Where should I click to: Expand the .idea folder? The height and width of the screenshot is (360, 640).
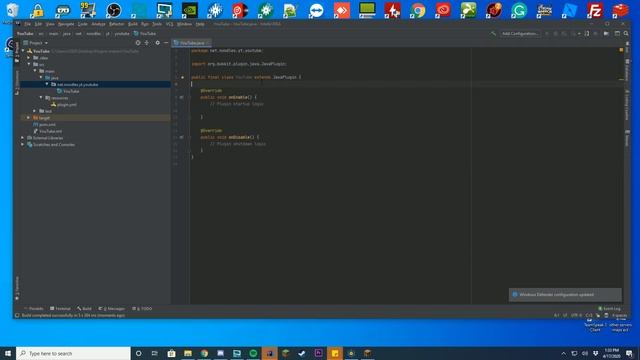(29, 58)
